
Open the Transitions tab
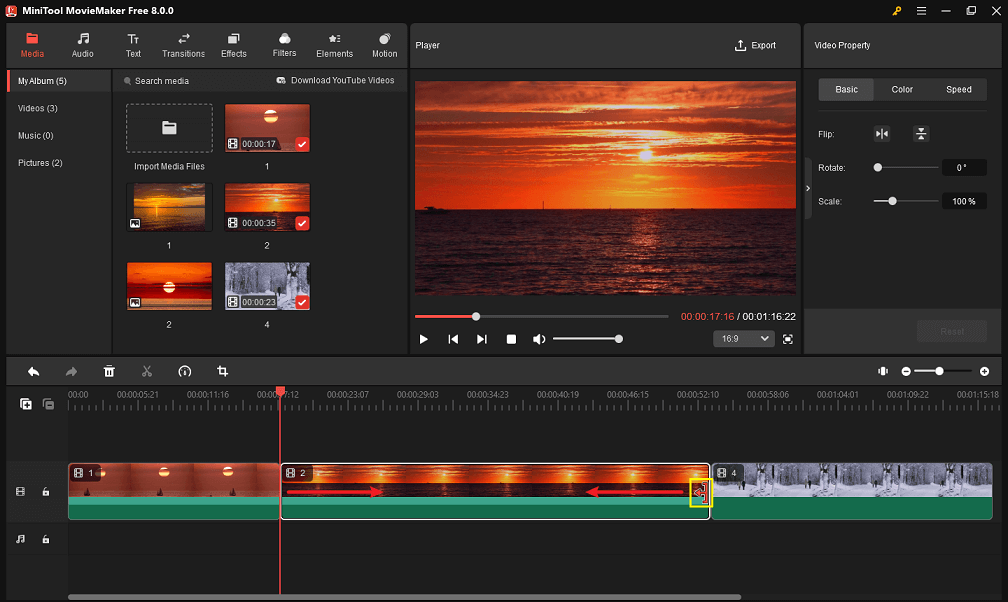click(183, 46)
